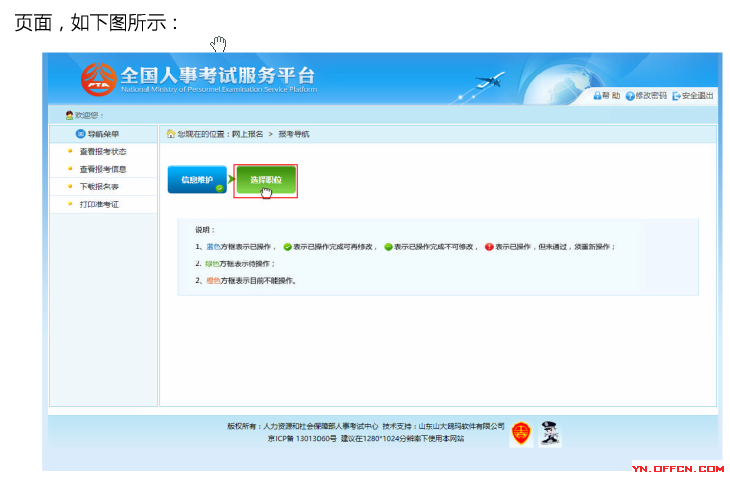This screenshot has width=730, height=478.
Task: Click the exit arrow icon by 安全退出
Action: (x=676, y=96)
